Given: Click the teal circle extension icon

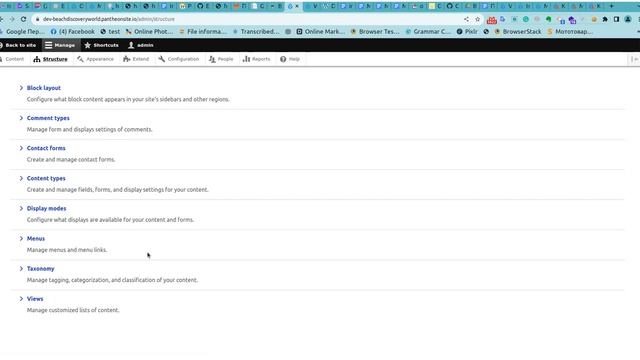Looking at the screenshot, I should (x=526, y=19).
